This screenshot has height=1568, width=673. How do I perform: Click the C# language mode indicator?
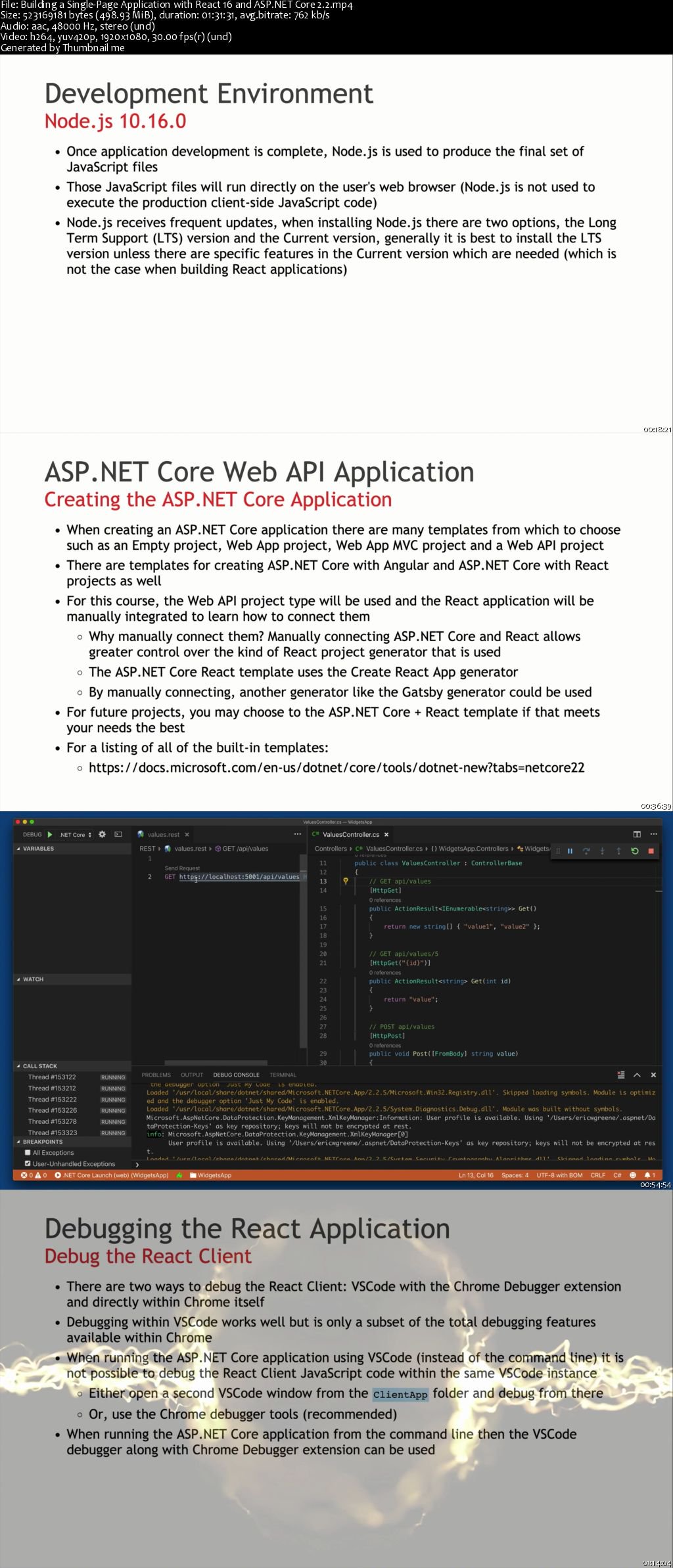617,1175
